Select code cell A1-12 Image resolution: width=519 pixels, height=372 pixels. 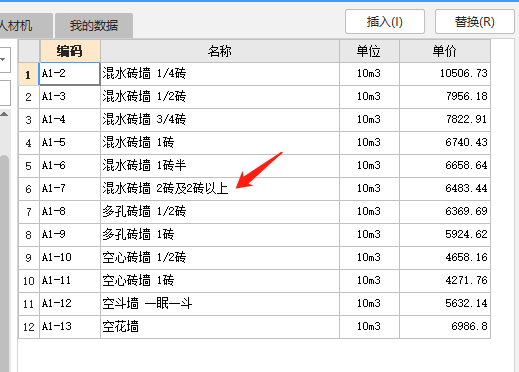tap(70, 304)
